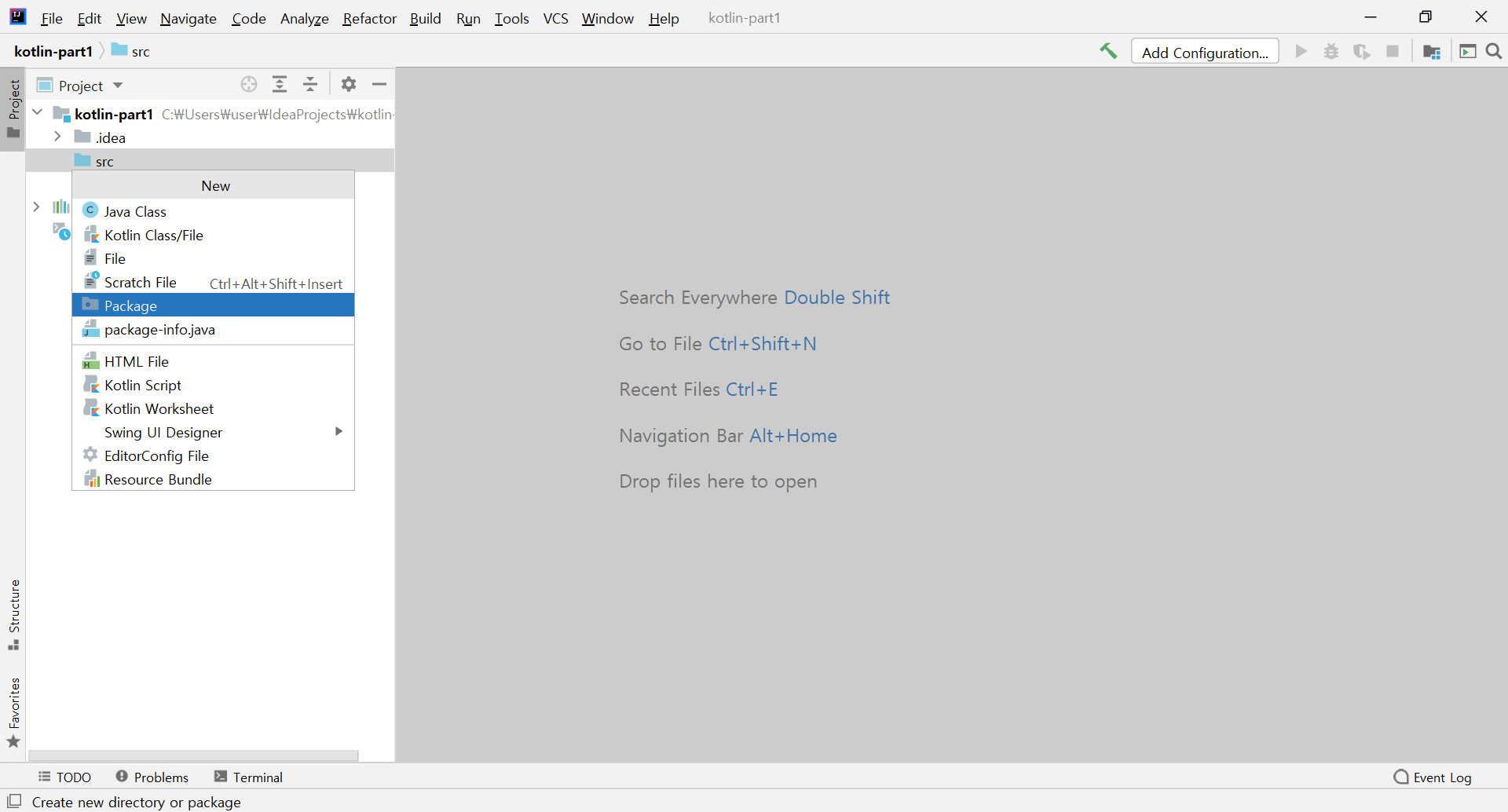
Task: Click the IntelliJ IDEA logo icon
Action: pyautogui.click(x=17, y=16)
